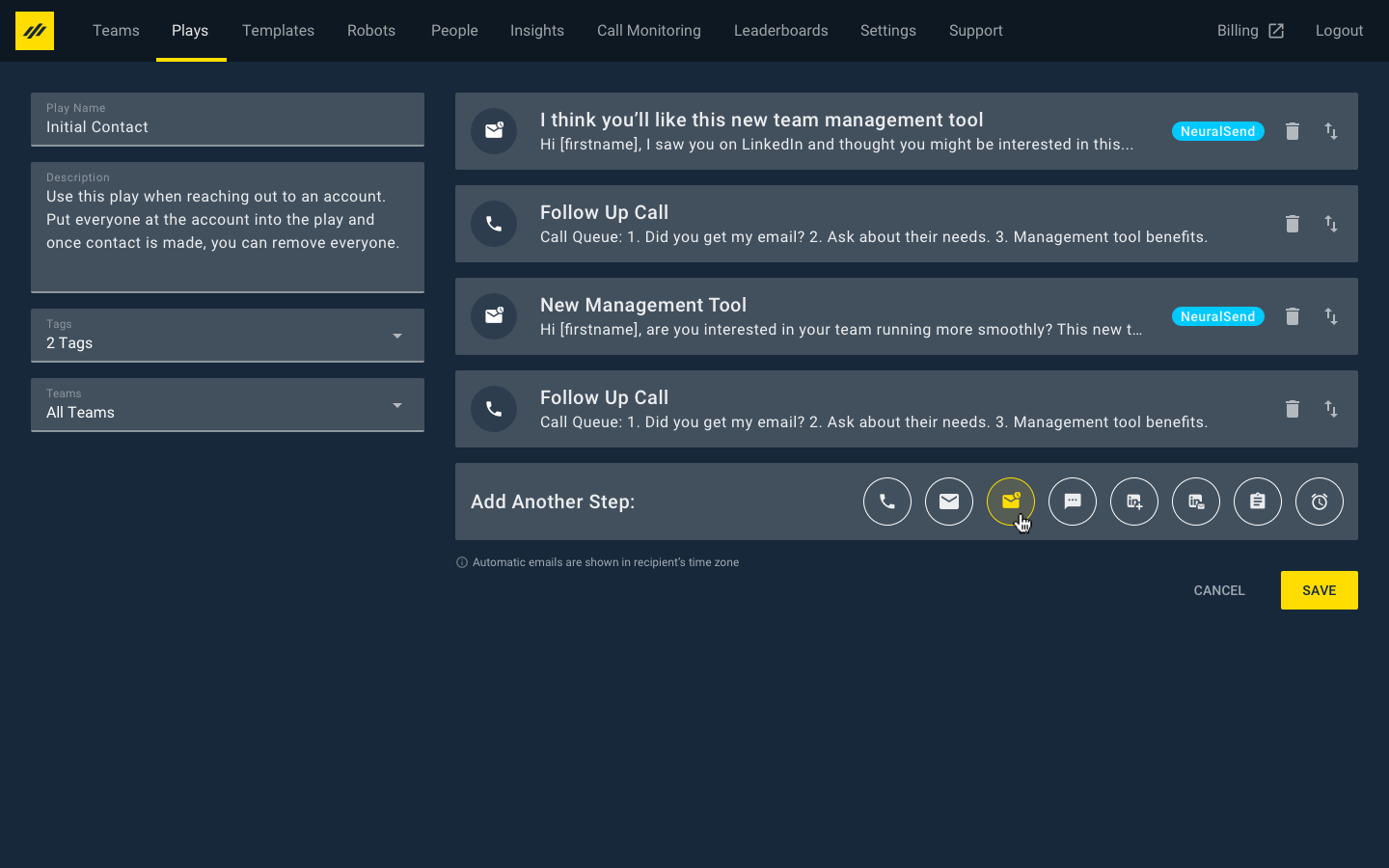Screen dimensions: 1389x868
Task: Select the highlighted automatic email step icon
Action: pos(1010,502)
